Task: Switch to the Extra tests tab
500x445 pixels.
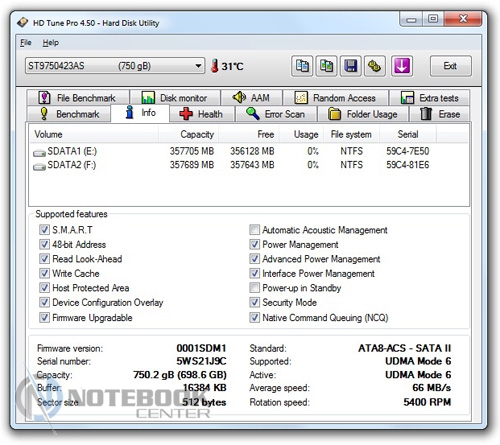Action: coord(430,98)
